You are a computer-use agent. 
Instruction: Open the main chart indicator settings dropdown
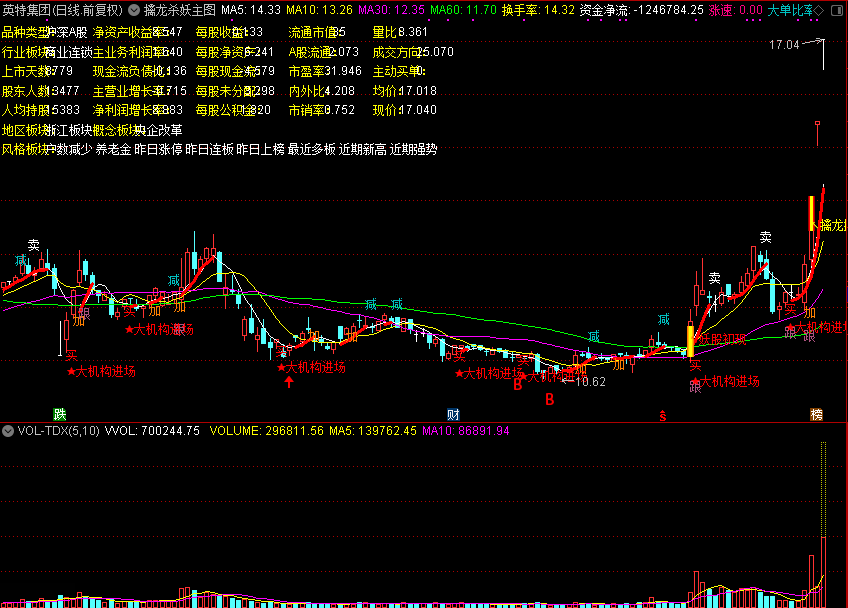coord(135,9)
